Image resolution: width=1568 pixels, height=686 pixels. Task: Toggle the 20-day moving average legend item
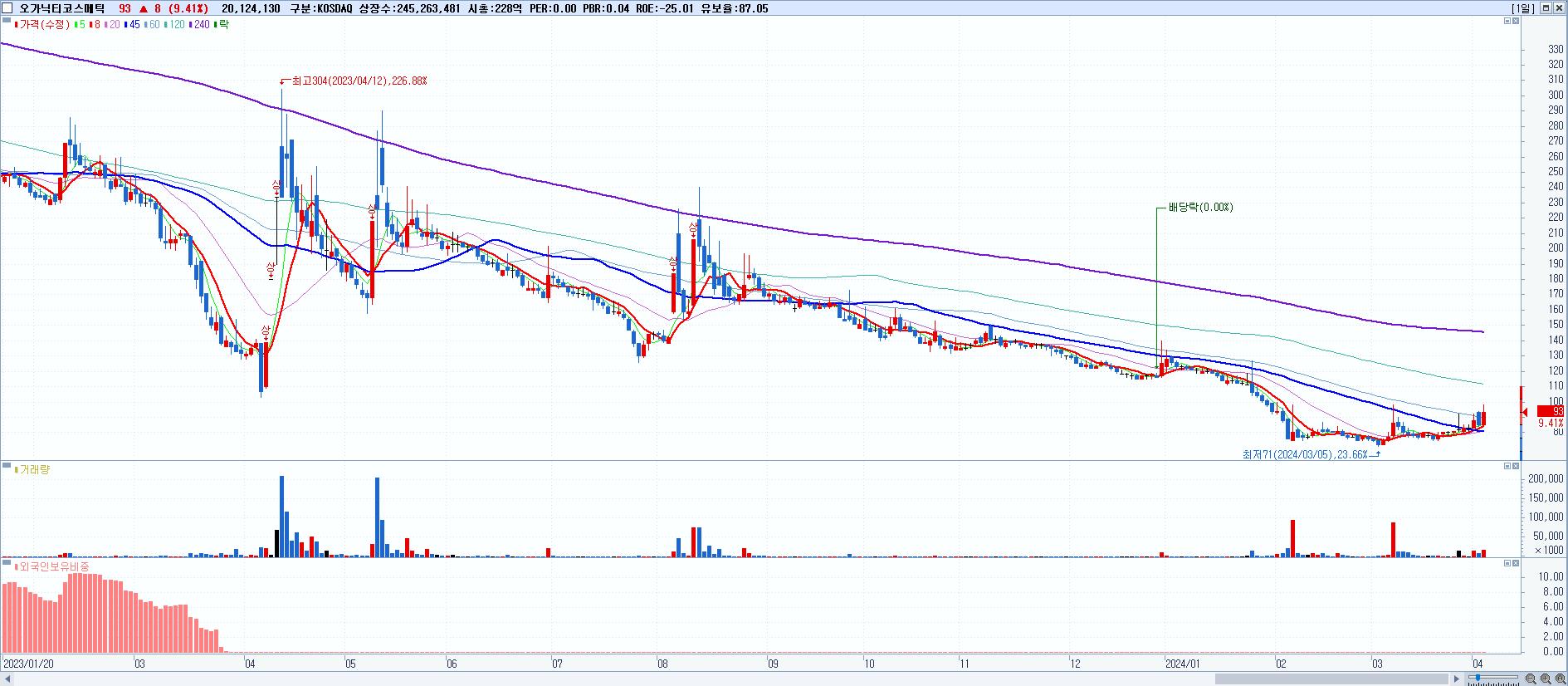[112, 25]
